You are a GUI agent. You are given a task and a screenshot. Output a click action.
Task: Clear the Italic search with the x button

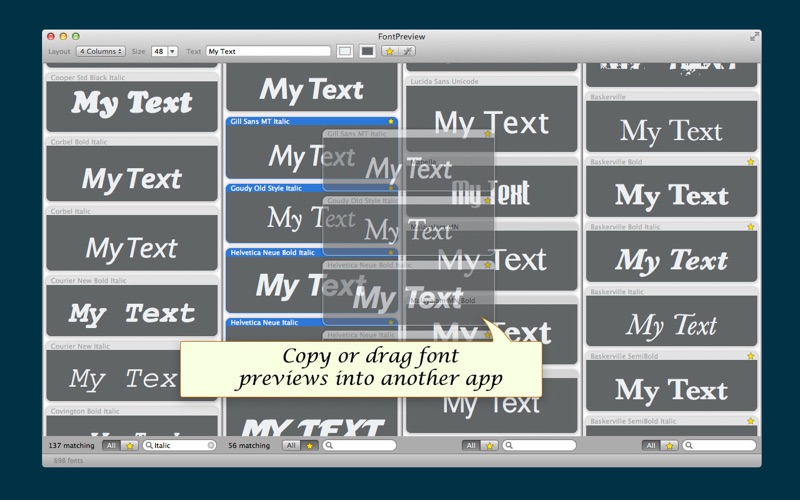click(x=211, y=445)
